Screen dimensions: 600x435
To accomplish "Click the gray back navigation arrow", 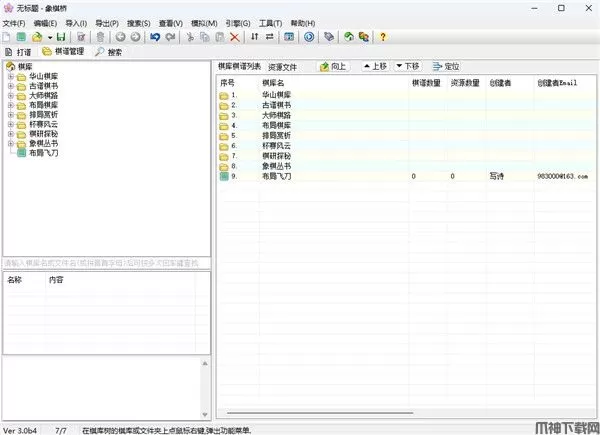I will click(x=121, y=37).
